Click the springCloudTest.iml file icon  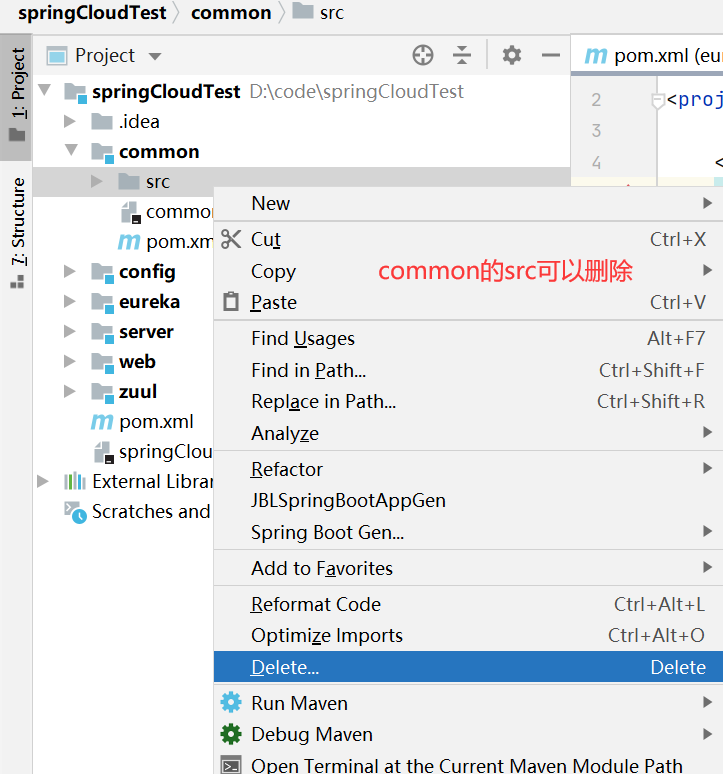point(104,453)
